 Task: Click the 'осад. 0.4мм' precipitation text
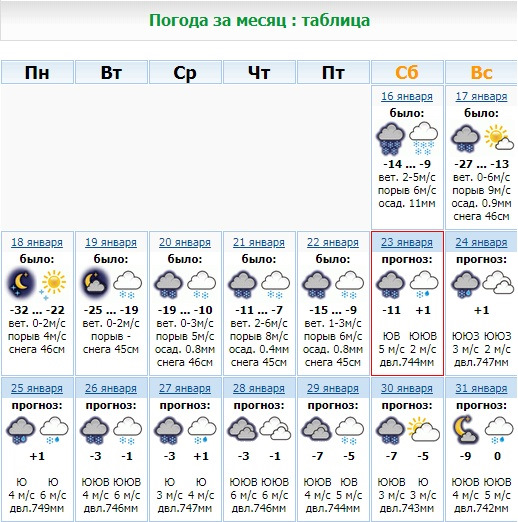click(x=259, y=349)
